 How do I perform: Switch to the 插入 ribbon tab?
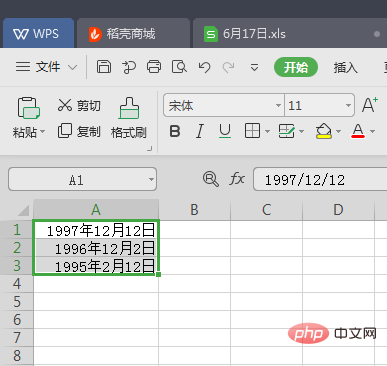345,68
